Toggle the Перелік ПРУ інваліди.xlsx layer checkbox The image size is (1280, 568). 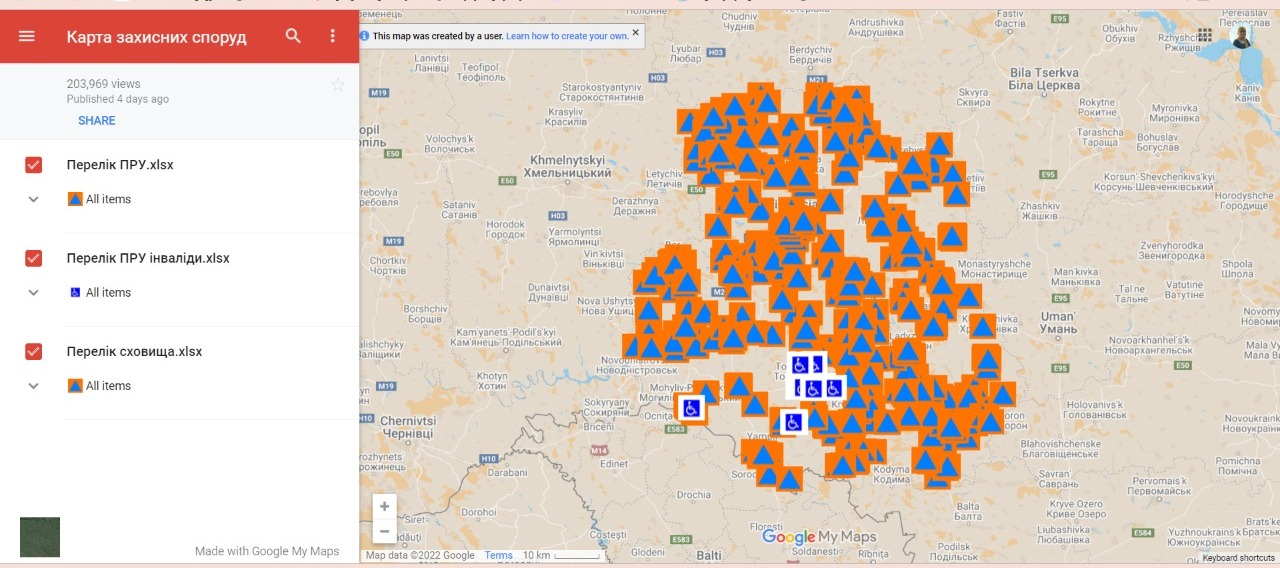pos(33,258)
